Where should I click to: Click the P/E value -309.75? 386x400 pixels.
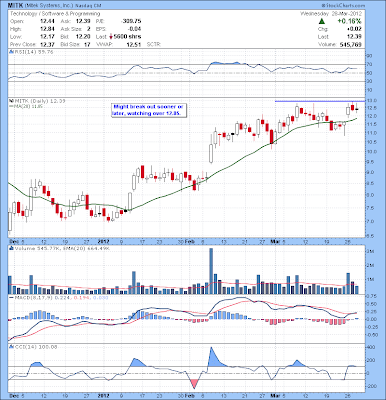tap(131, 21)
